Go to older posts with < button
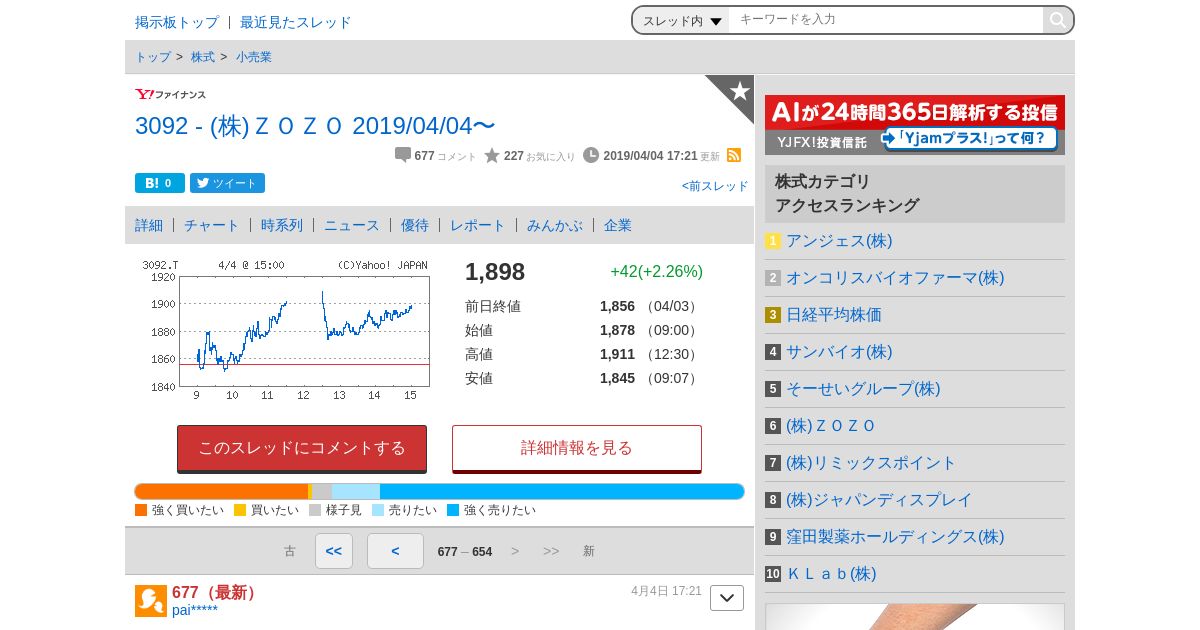1200x630 pixels. coord(395,551)
